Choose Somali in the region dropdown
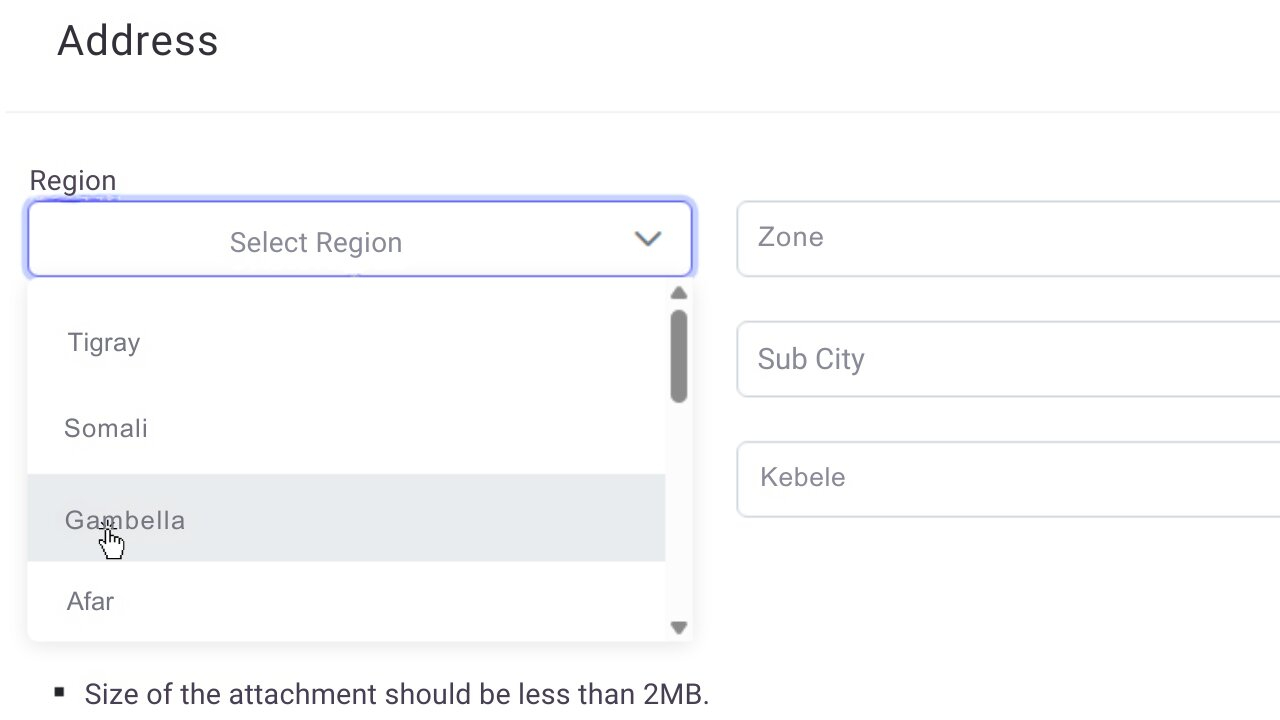 [106, 429]
